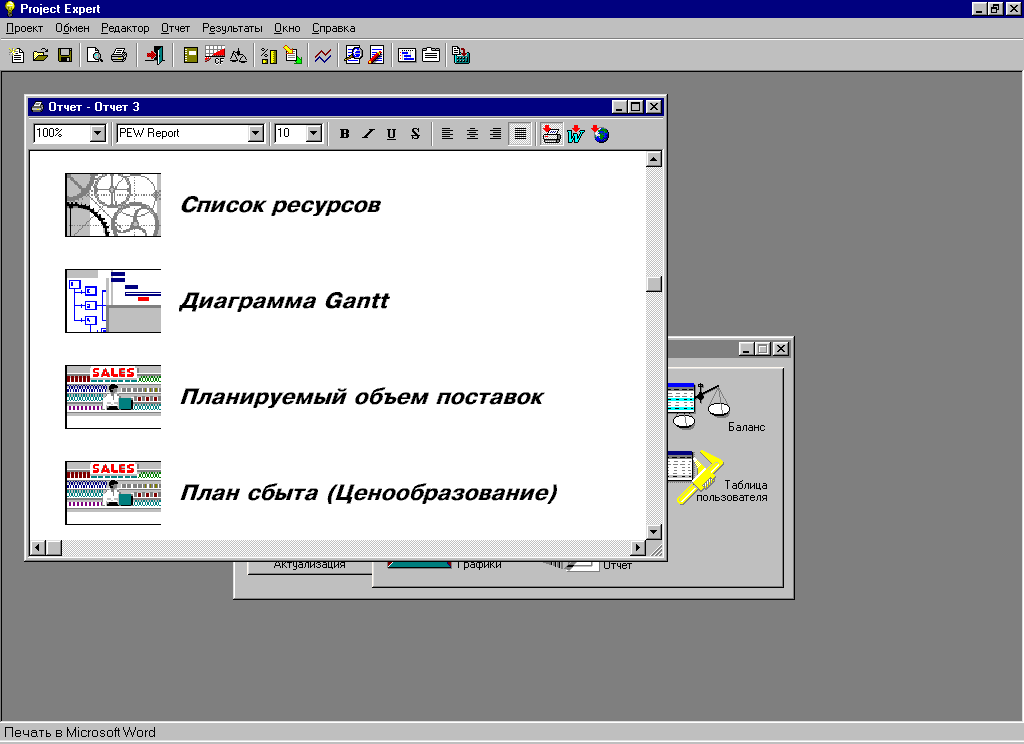
Task: Toggle bold formatting in report toolbar
Action: (x=344, y=134)
